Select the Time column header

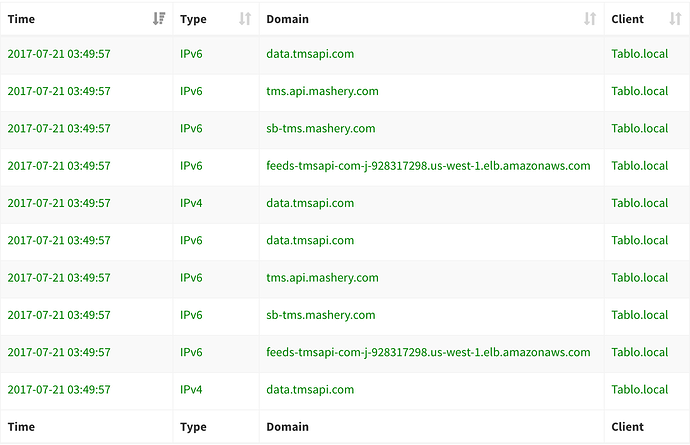[x=21, y=19]
